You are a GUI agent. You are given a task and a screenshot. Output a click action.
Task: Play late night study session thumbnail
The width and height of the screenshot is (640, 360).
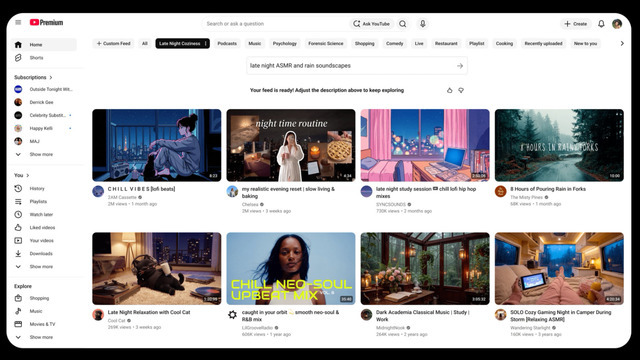pyautogui.click(x=425, y=145)
